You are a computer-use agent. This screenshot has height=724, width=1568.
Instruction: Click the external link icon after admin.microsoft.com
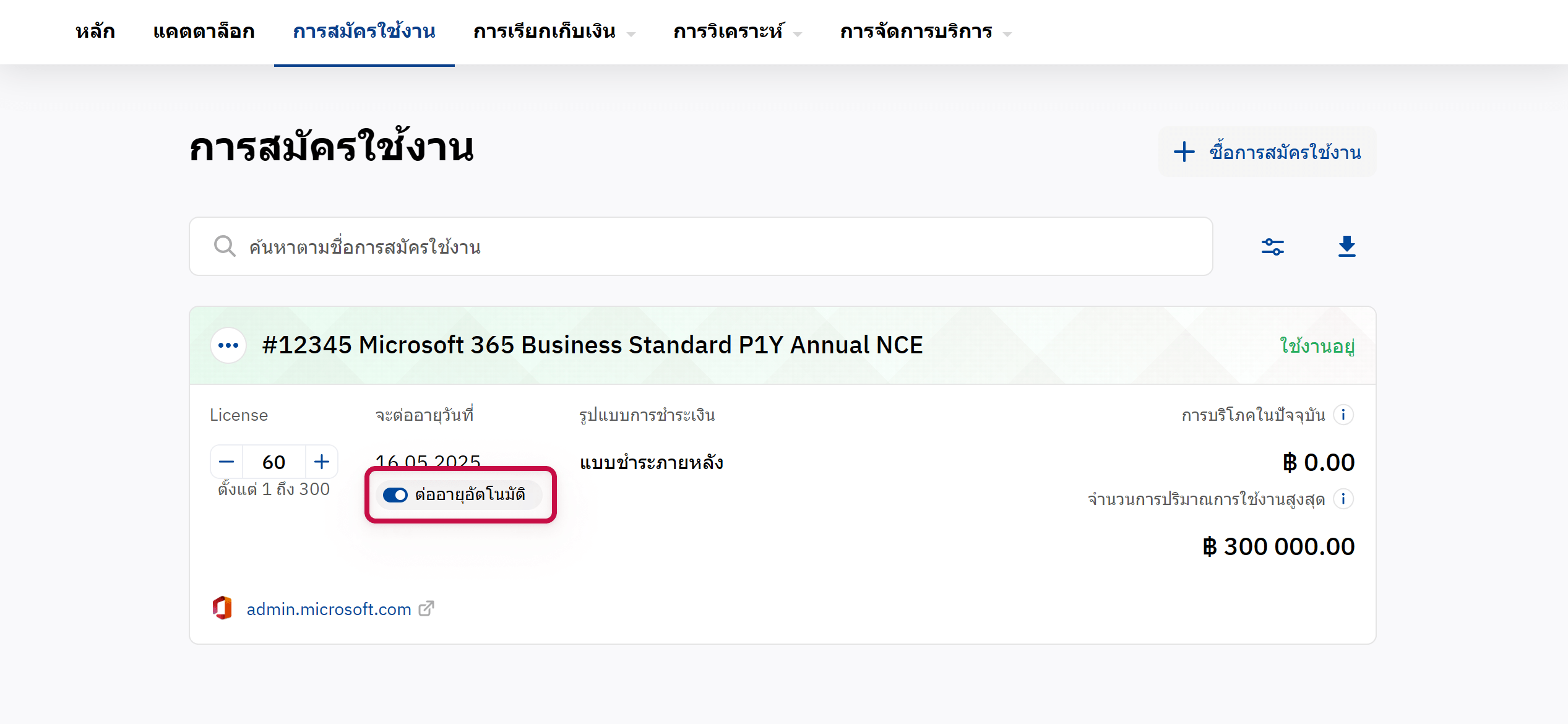click(426, 609)
